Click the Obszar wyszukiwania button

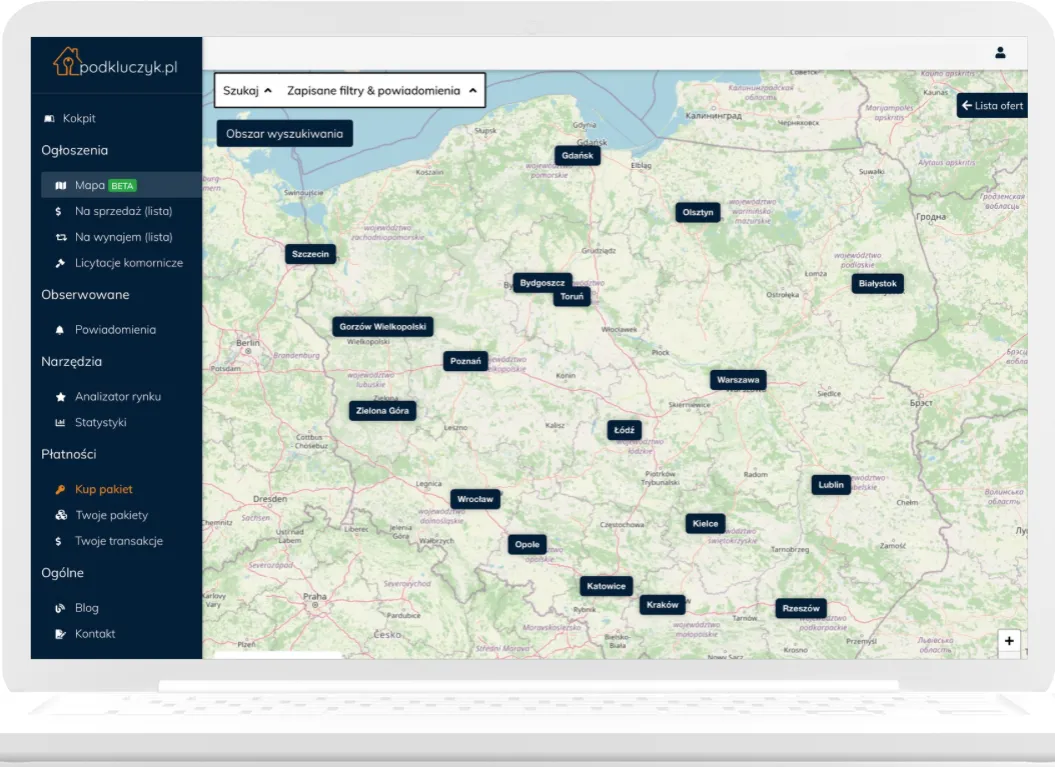click(284, 132)
